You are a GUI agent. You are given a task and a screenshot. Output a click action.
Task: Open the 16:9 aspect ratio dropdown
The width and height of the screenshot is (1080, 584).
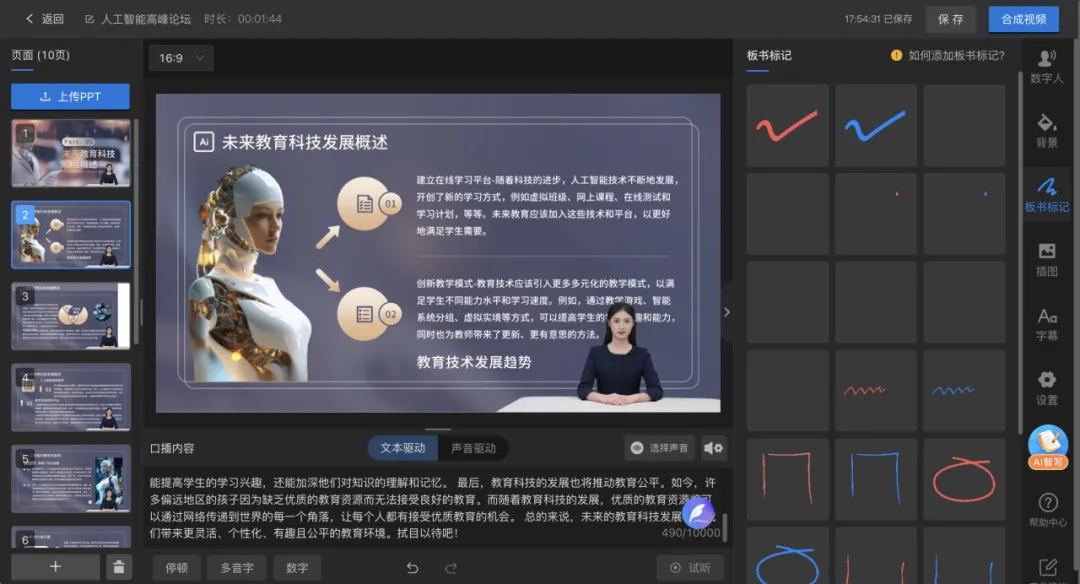[180, 58]
